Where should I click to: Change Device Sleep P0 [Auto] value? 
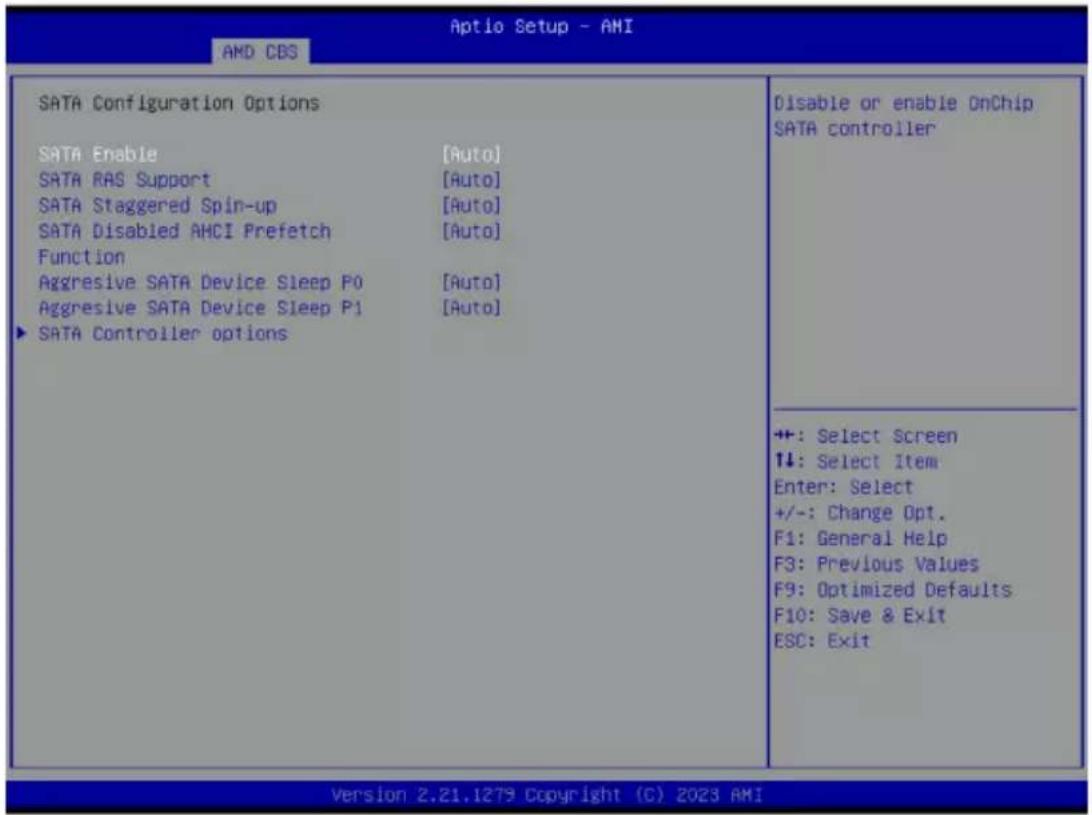click(x=471, y=282)
